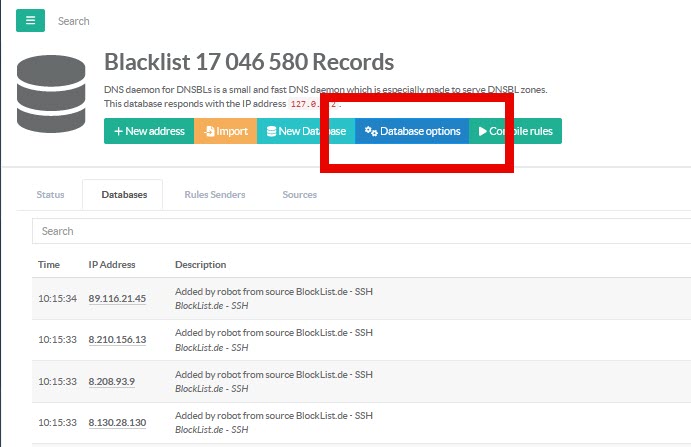This screenshot has width=691, height=447.
Task: Create a New Database
Action: [x=305, y=131]
